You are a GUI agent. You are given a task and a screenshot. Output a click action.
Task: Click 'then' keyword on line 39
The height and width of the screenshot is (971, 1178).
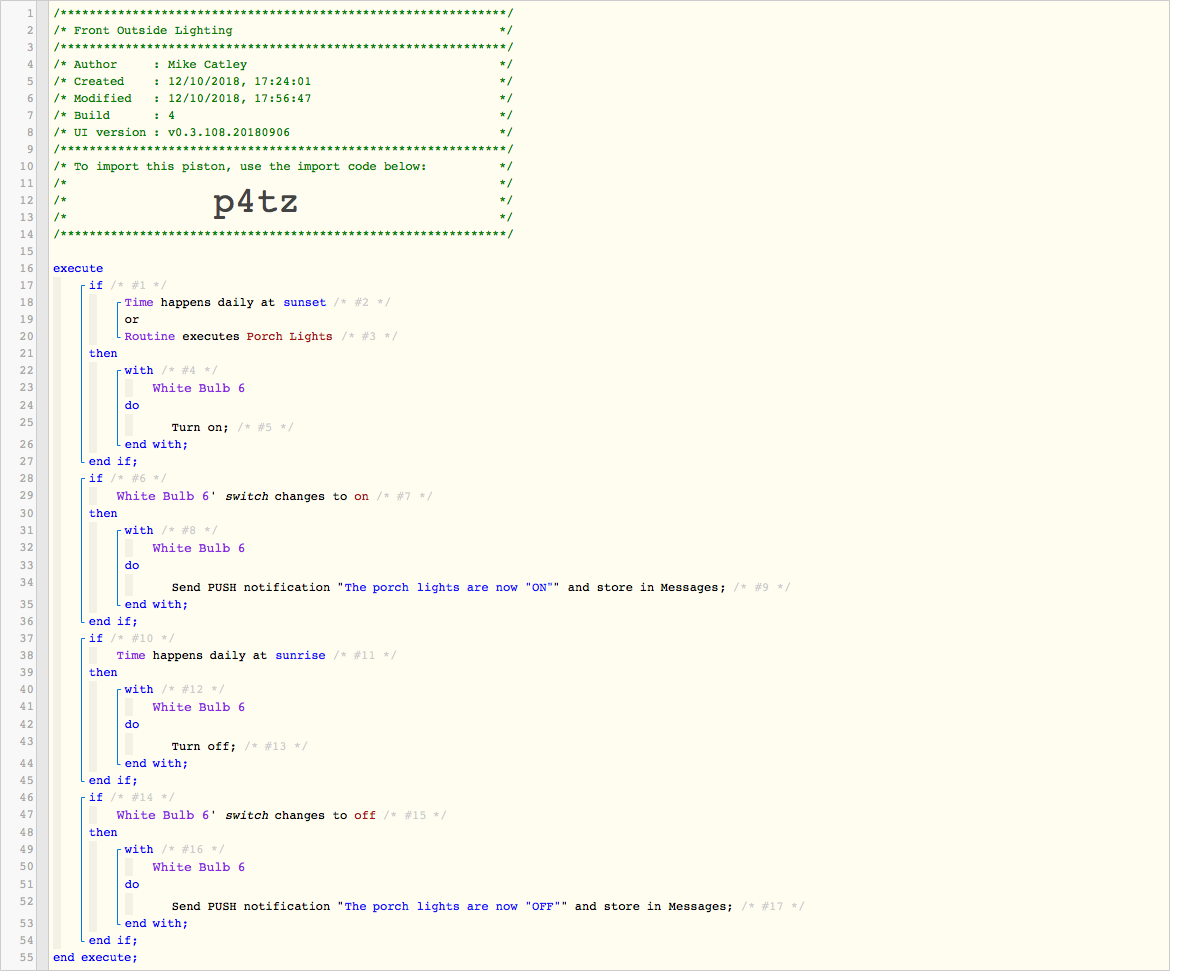(103, 673)
